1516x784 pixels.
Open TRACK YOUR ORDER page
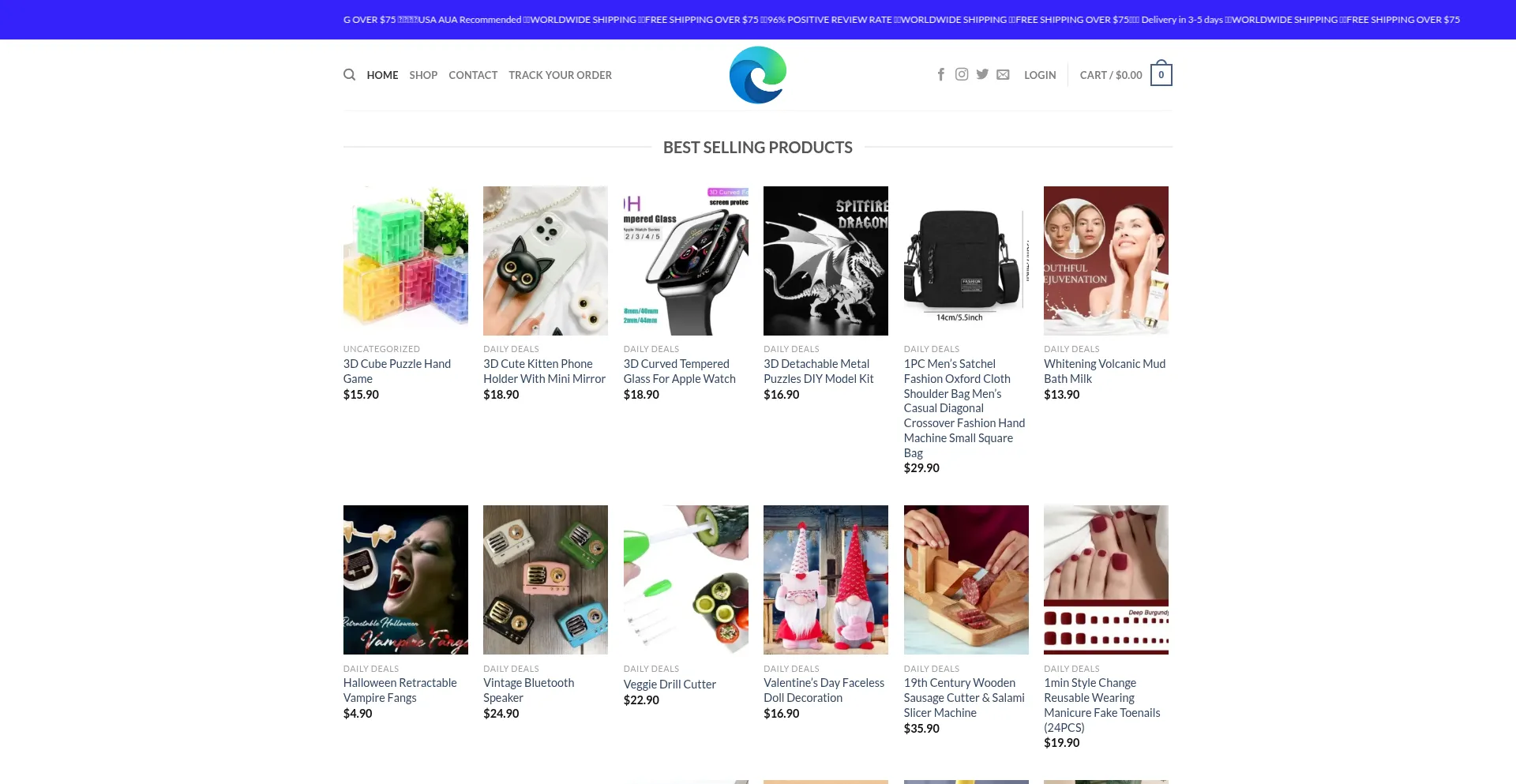click(560, 75)
